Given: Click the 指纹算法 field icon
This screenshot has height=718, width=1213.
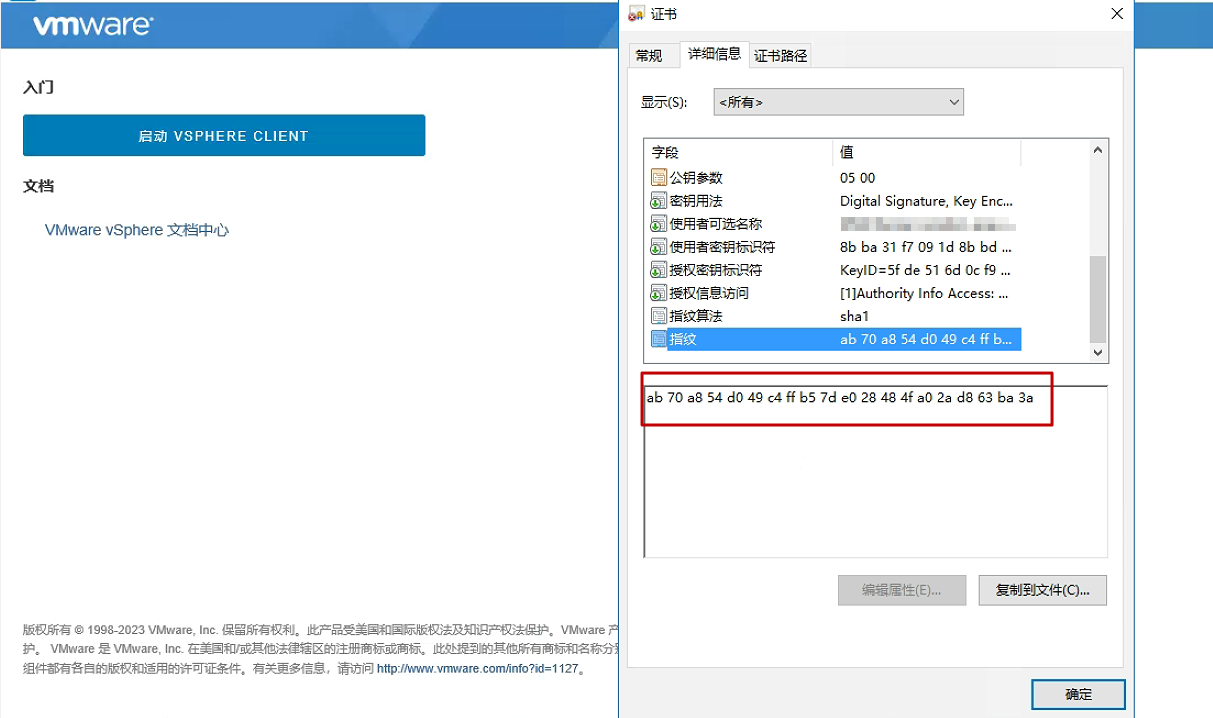Looking at the screenshot, I should coord(658,316).
